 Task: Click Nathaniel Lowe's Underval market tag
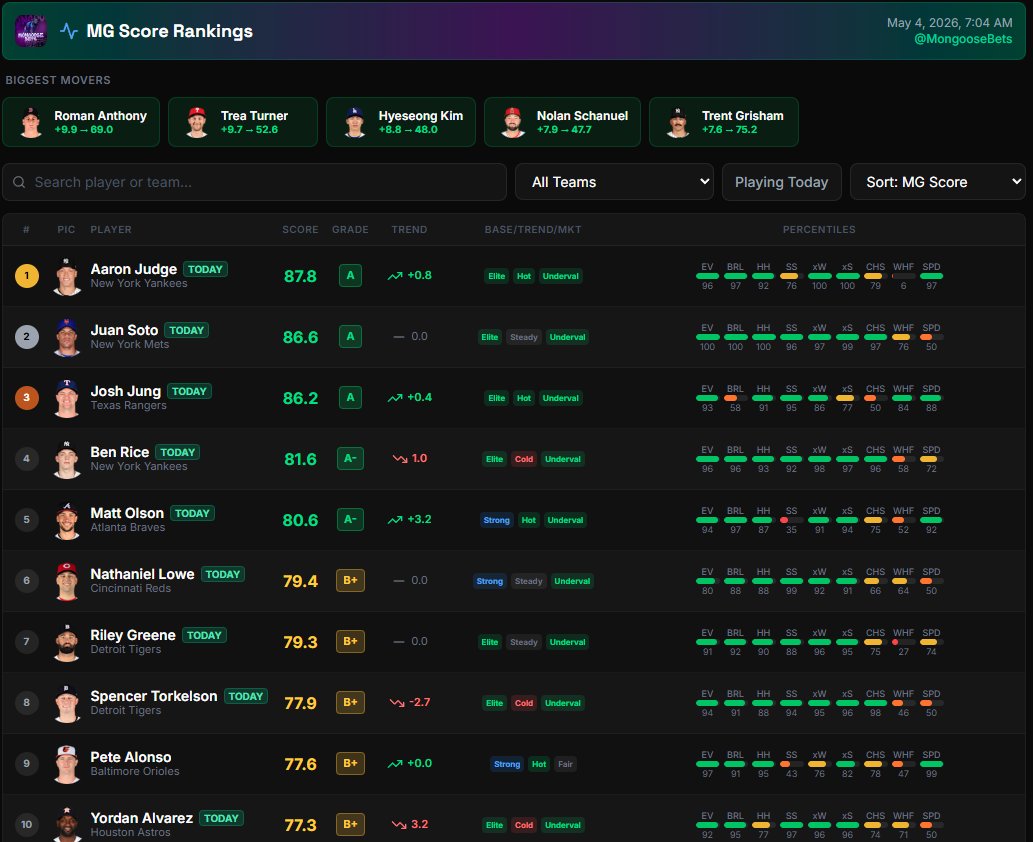572,581
